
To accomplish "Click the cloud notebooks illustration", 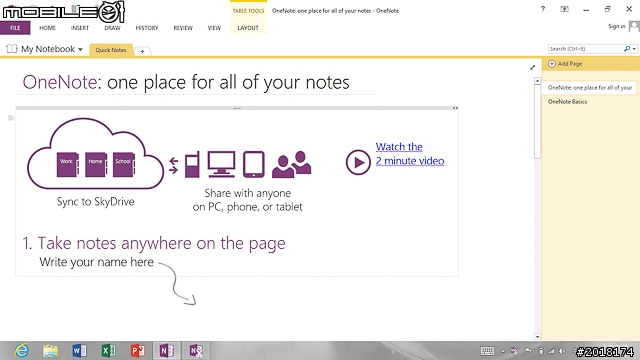I will click(96, 154).
